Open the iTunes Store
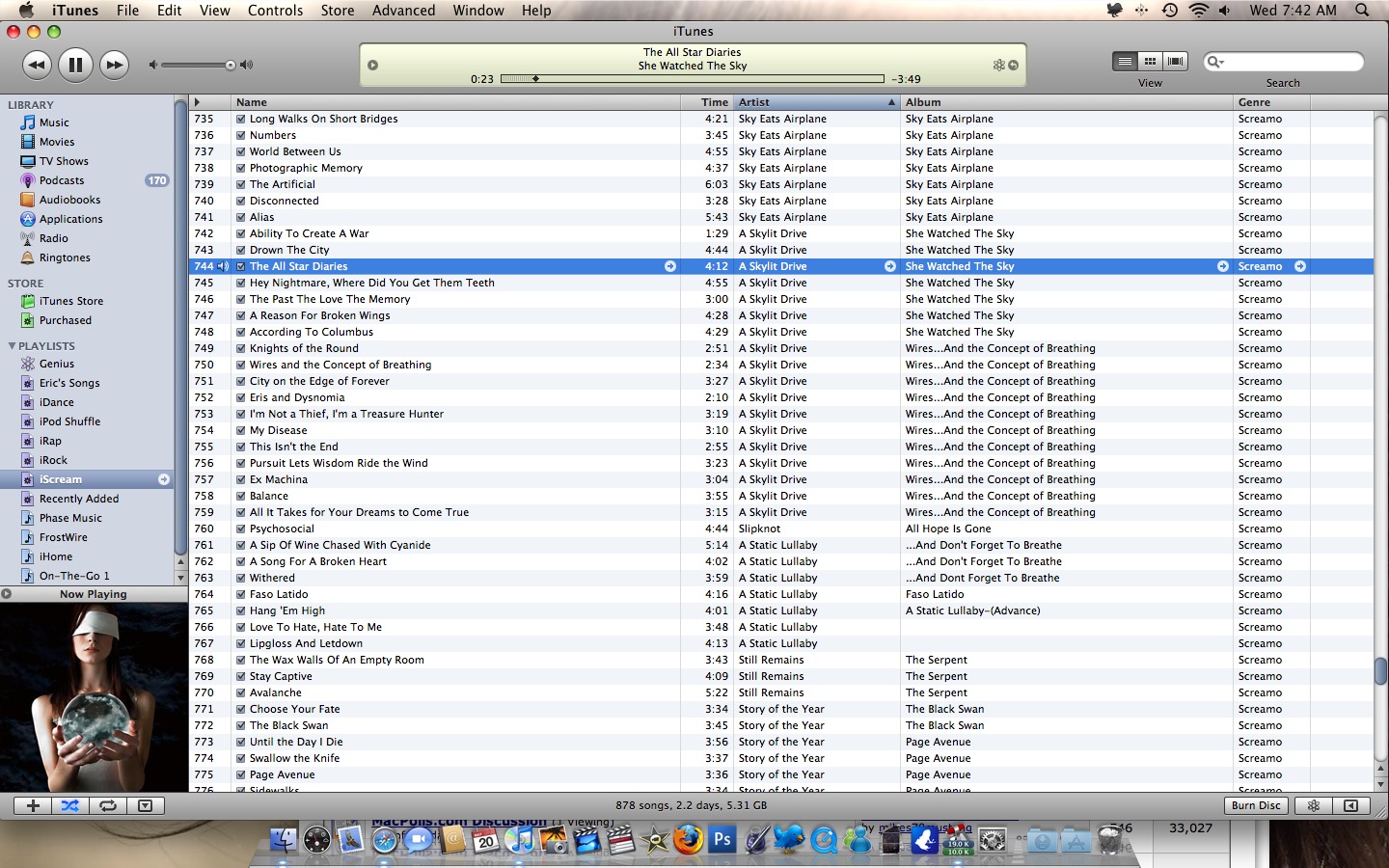 coord(71,301)
